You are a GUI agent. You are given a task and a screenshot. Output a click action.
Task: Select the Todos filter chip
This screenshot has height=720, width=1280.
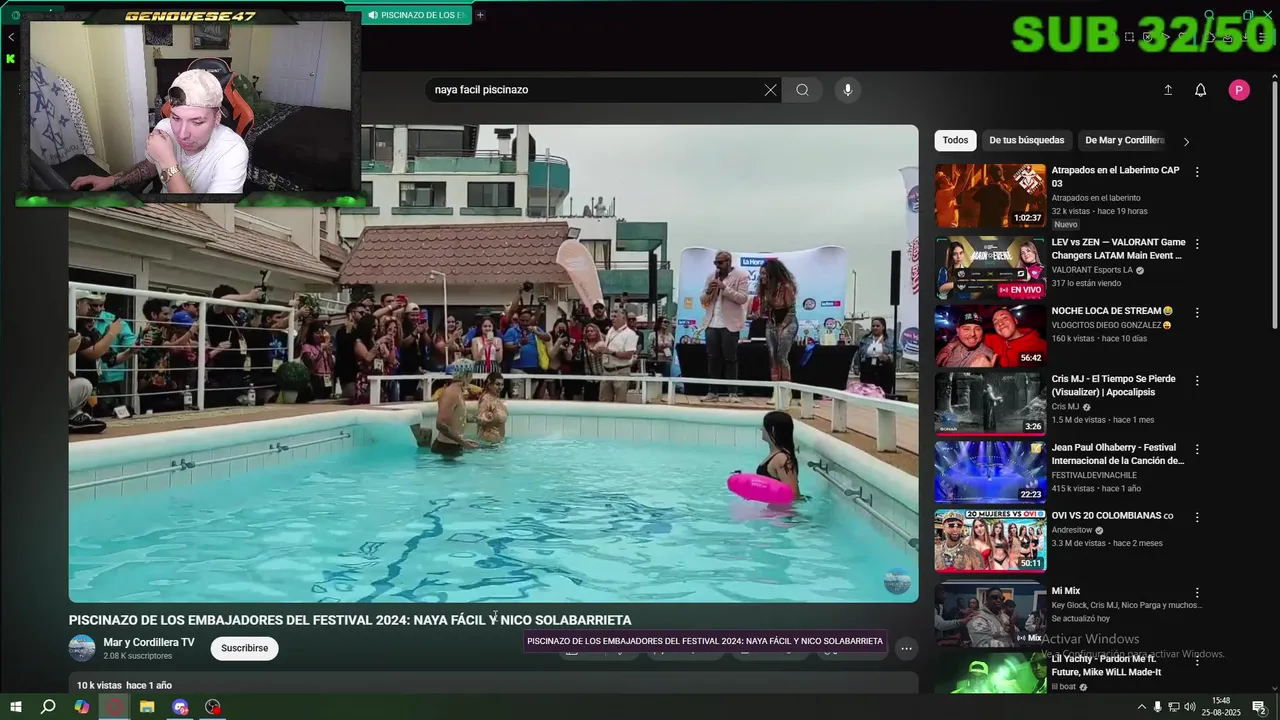coord(955,140)
